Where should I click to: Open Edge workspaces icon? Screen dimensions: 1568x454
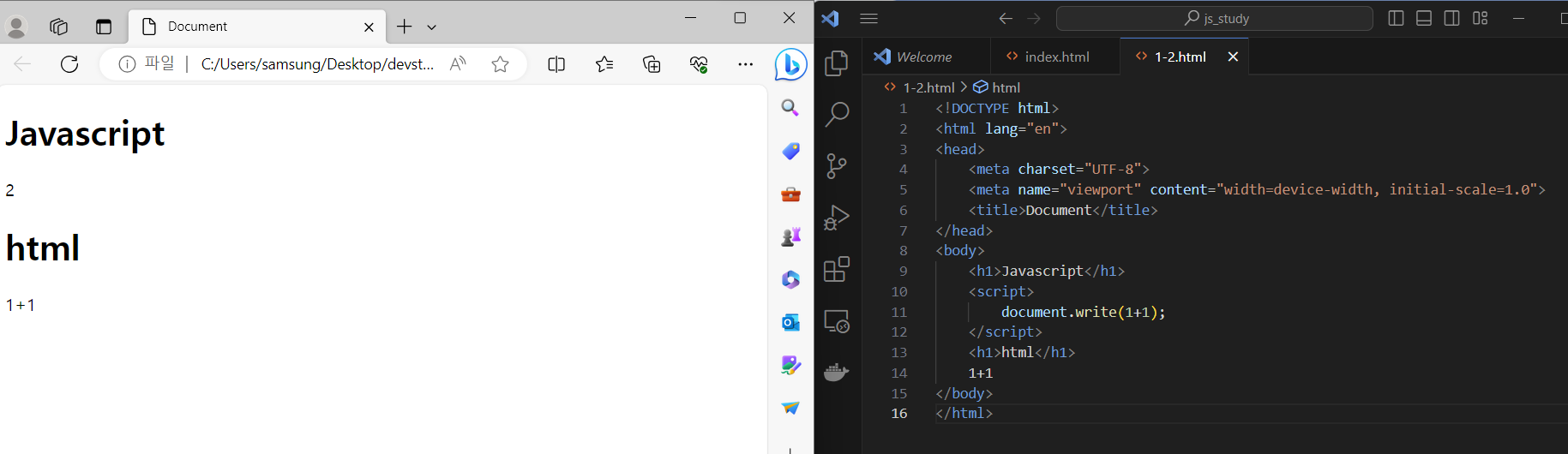58,27
